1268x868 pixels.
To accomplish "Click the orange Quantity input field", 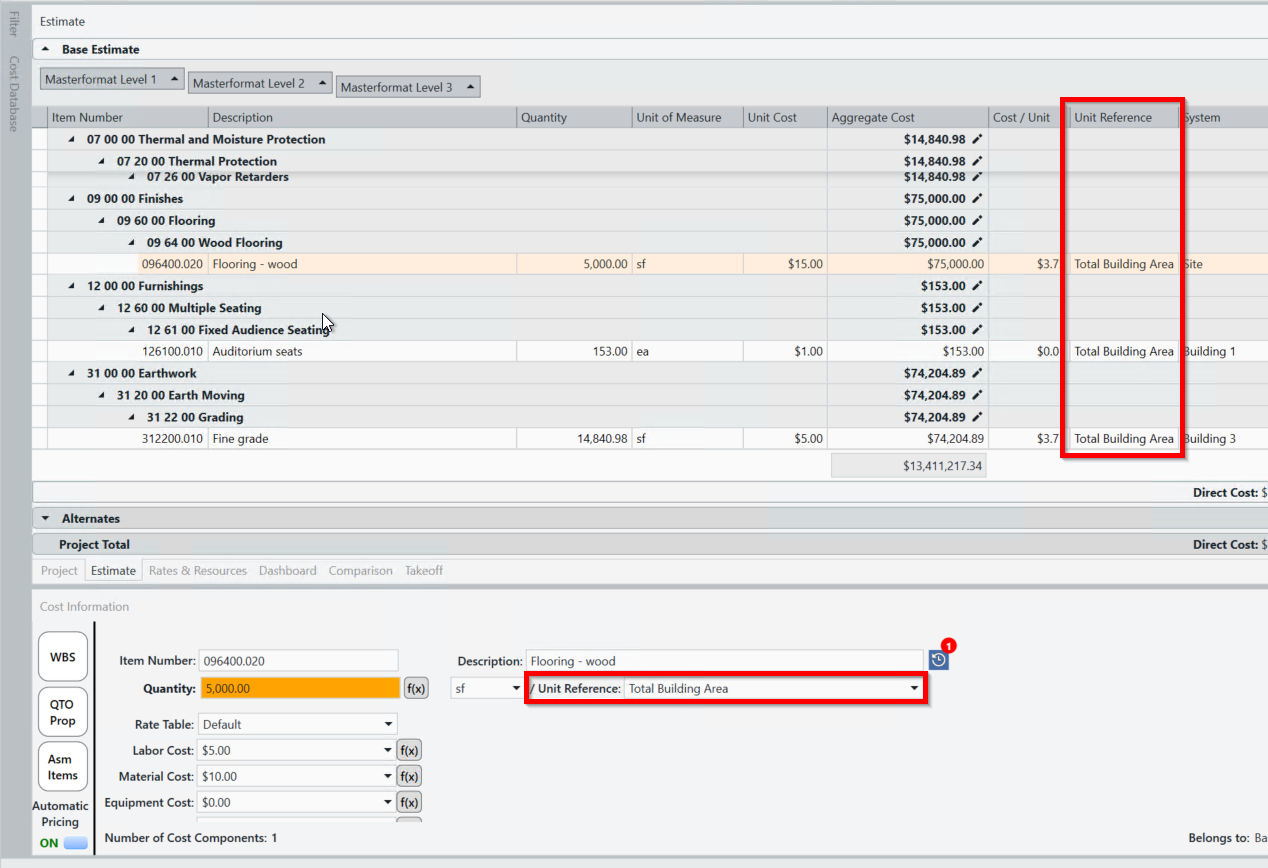I will point(299,688).
